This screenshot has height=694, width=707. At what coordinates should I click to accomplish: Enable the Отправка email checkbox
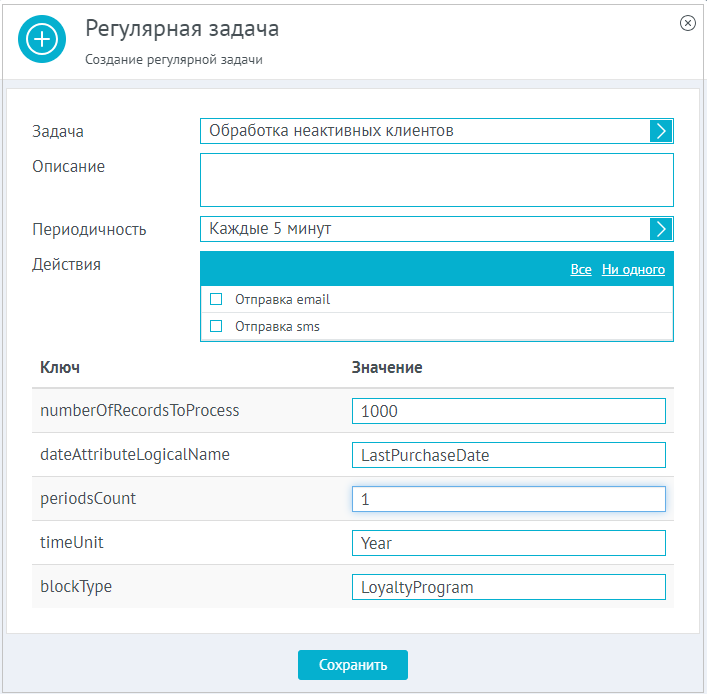point(216,299)
